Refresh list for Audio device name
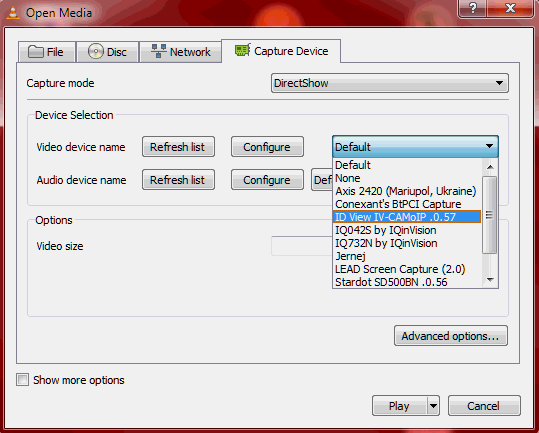Viewport: 539px width, 433px height. click(178, 180)
